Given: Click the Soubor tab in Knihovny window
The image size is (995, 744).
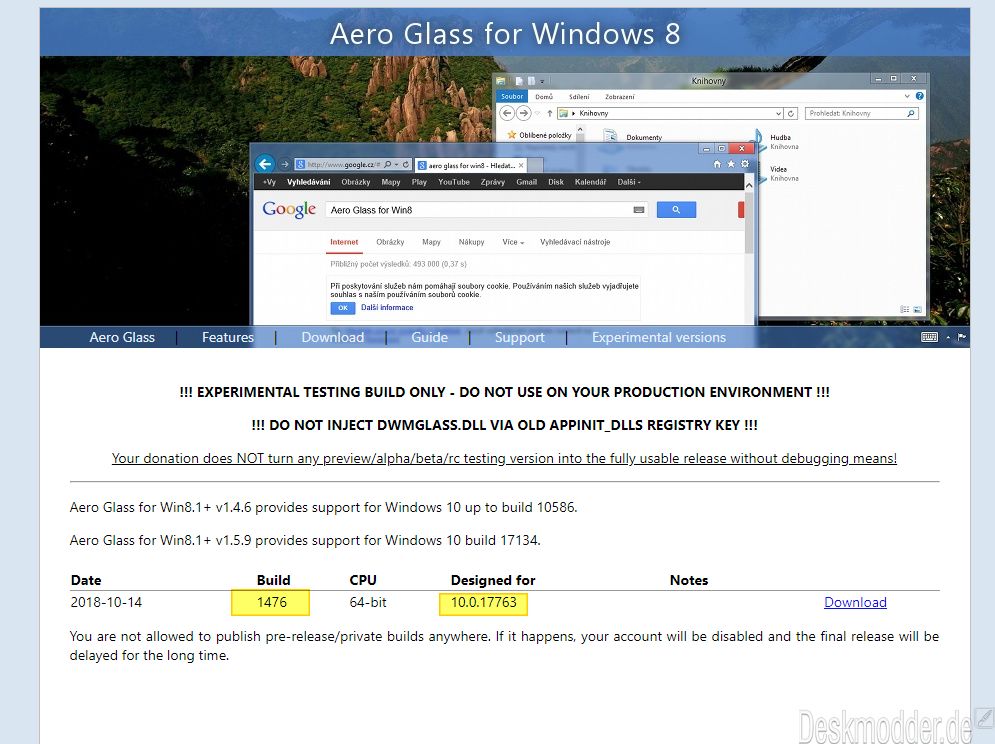Looking at the screenshot, I should pyautogui.click(x=511, y=96).
